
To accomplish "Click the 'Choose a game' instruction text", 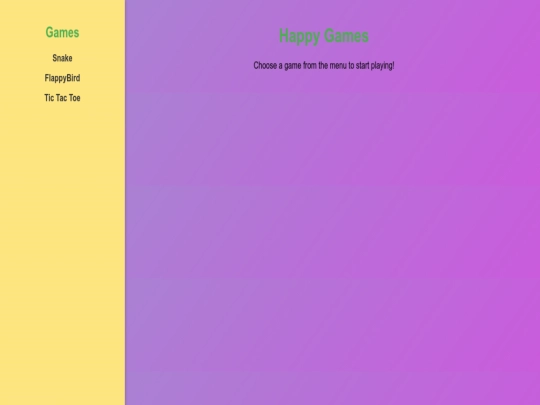I will pyautogui.click(x=324, y=65).
